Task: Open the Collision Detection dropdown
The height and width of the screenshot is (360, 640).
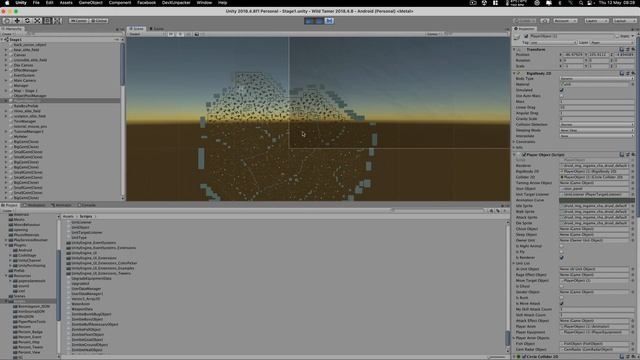Action: point(597,124)
